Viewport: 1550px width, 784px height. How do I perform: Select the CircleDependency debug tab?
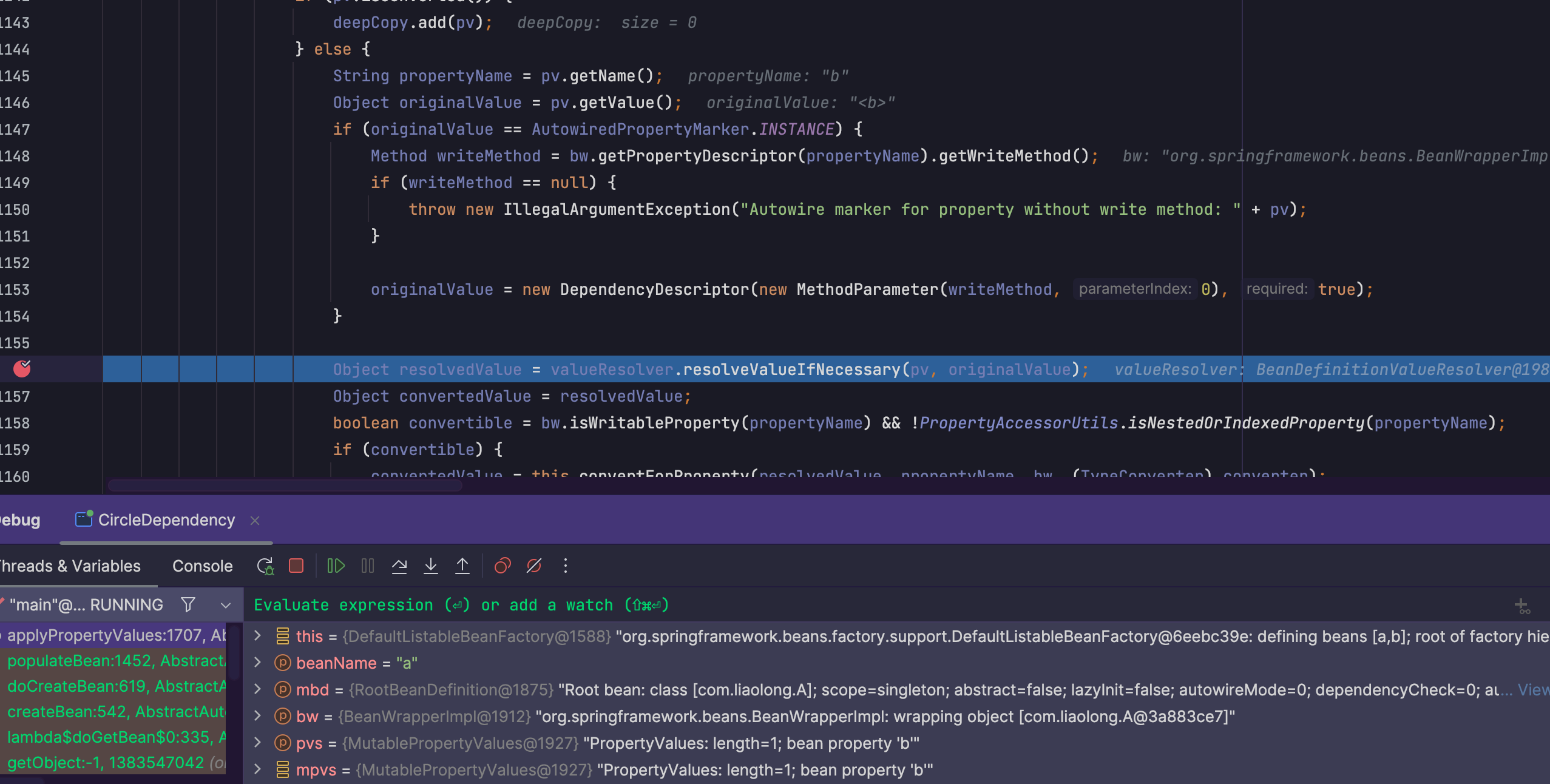(x=166, y=520)
